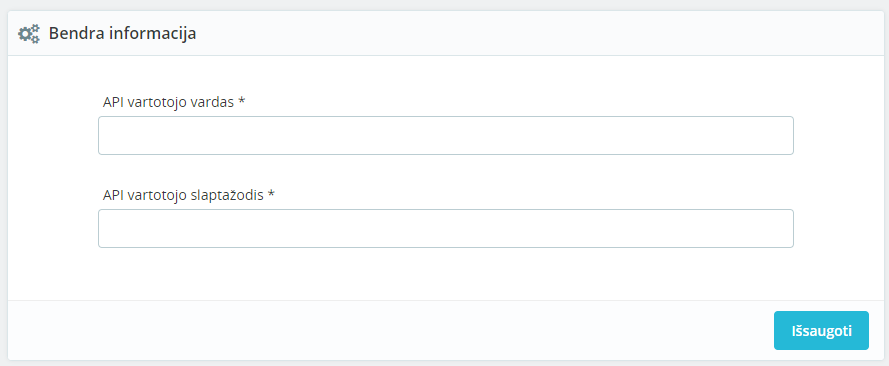Click the gears icon beside Bendra informacija
Viewport: 889px width, 366px height.
coord(29,34)
